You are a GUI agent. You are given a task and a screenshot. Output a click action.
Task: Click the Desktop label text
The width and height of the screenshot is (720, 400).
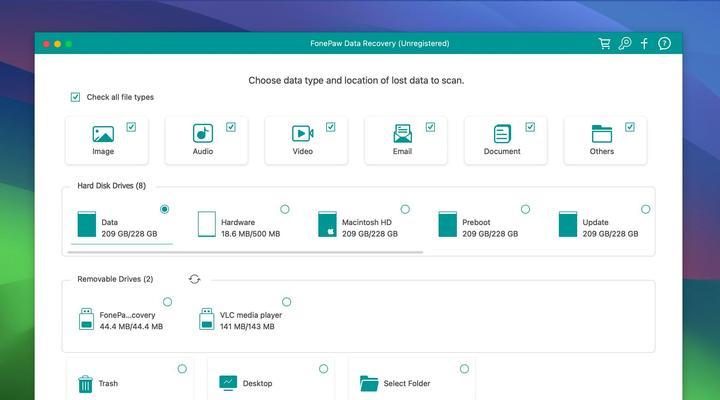257,383
